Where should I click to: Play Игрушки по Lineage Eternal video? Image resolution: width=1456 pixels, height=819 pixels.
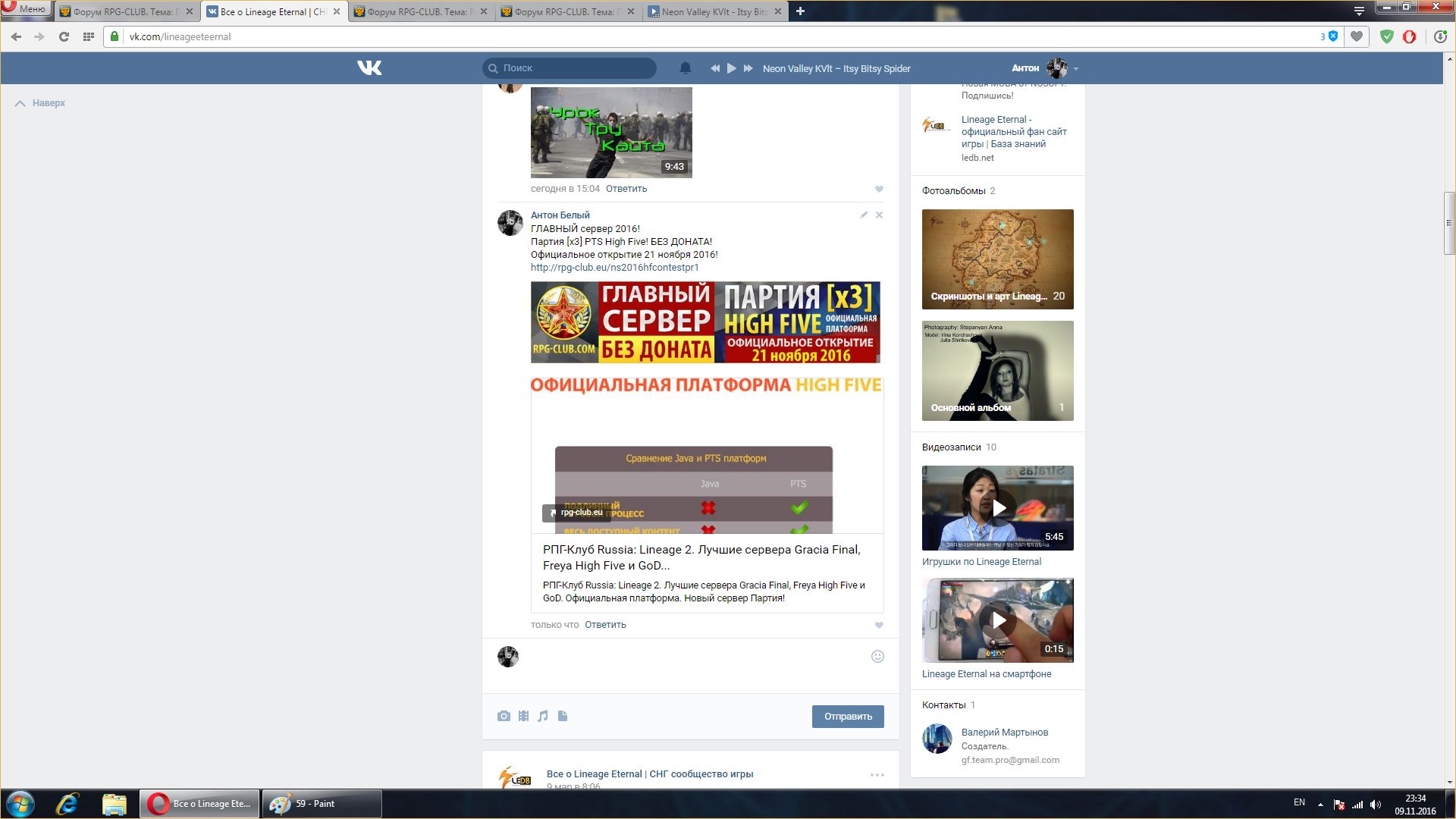tap(998, 508)
